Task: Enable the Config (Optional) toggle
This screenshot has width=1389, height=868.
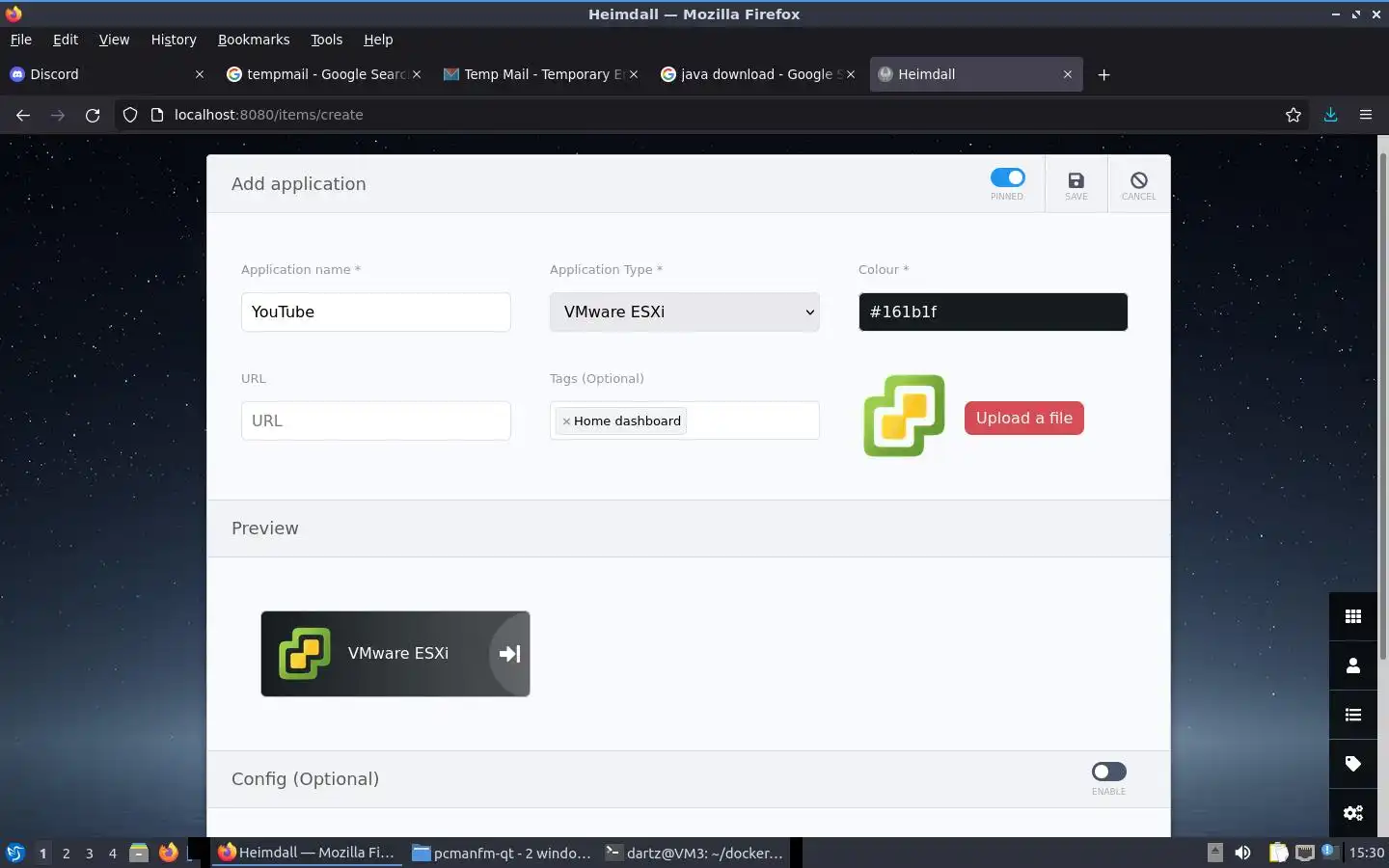Action: 1108,772
